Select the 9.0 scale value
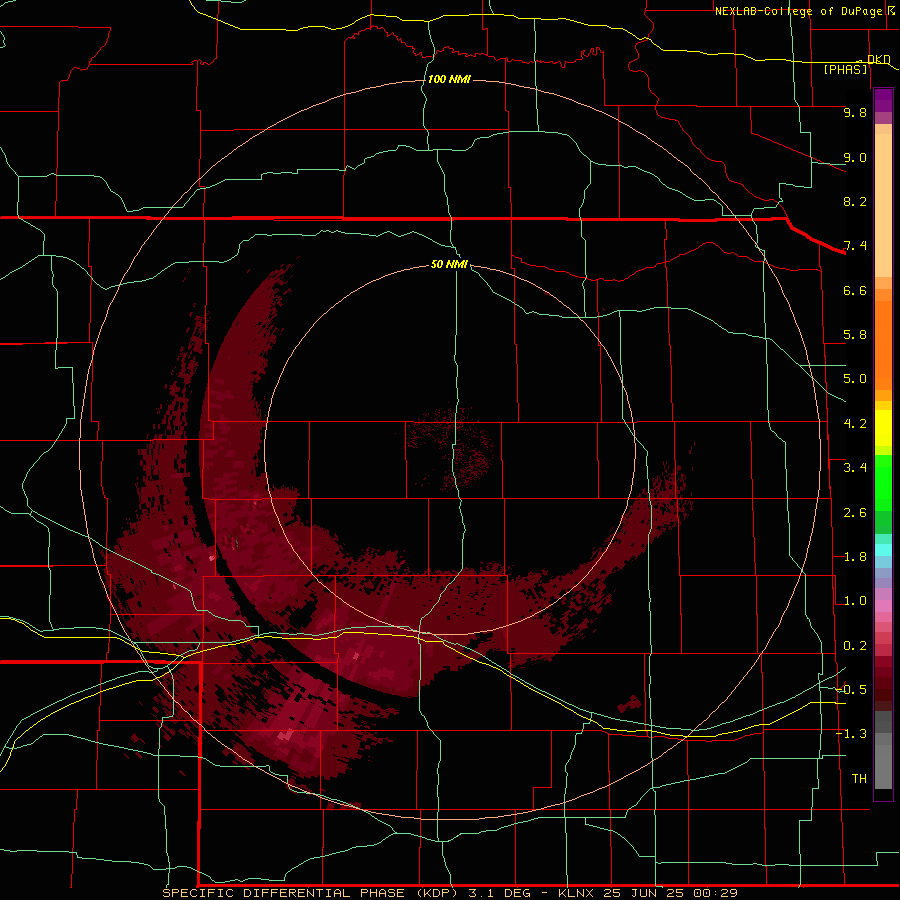The height and width of the screenshot is (900, 900). coord(855,157)
